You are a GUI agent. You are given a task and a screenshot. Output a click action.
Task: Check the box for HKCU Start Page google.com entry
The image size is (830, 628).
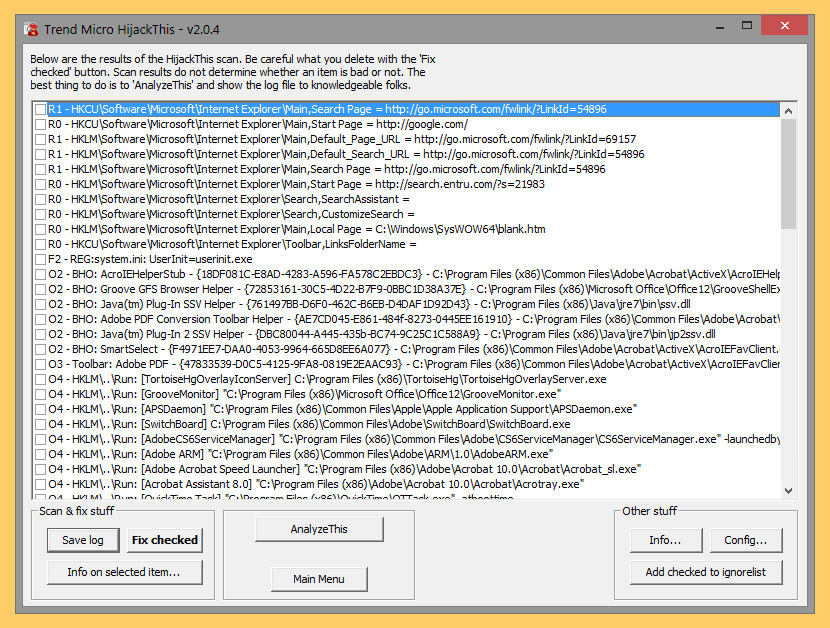pos(40,124)
